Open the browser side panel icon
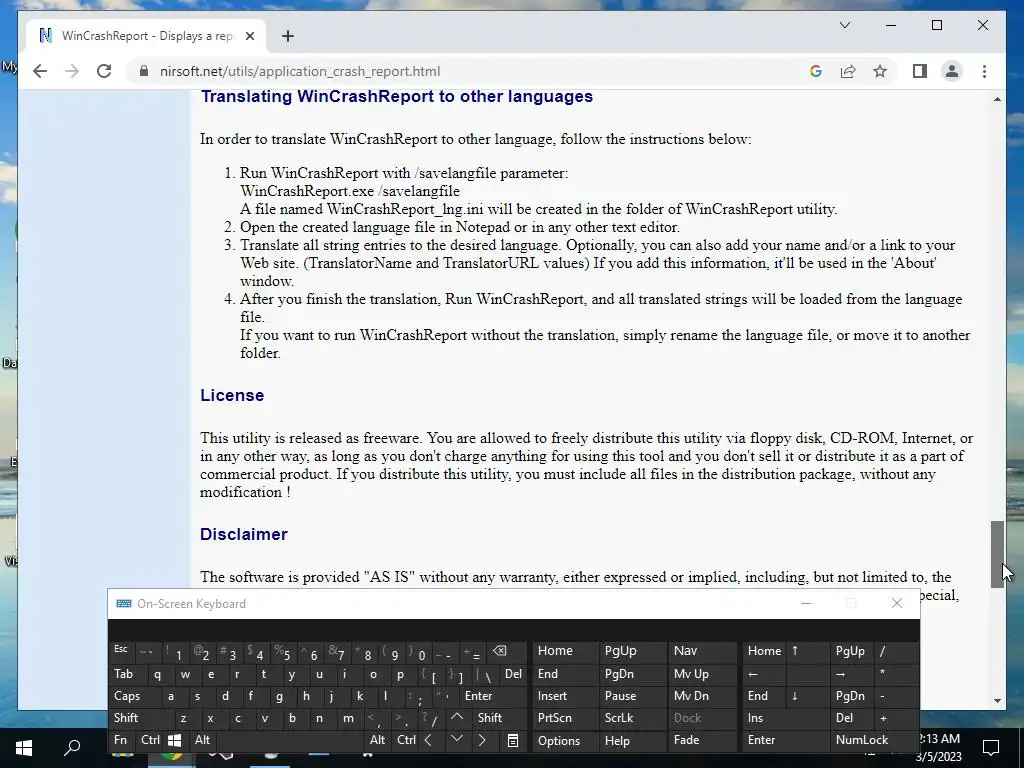The height and width of the screenshot is (768, 1024). click(920, 71)
